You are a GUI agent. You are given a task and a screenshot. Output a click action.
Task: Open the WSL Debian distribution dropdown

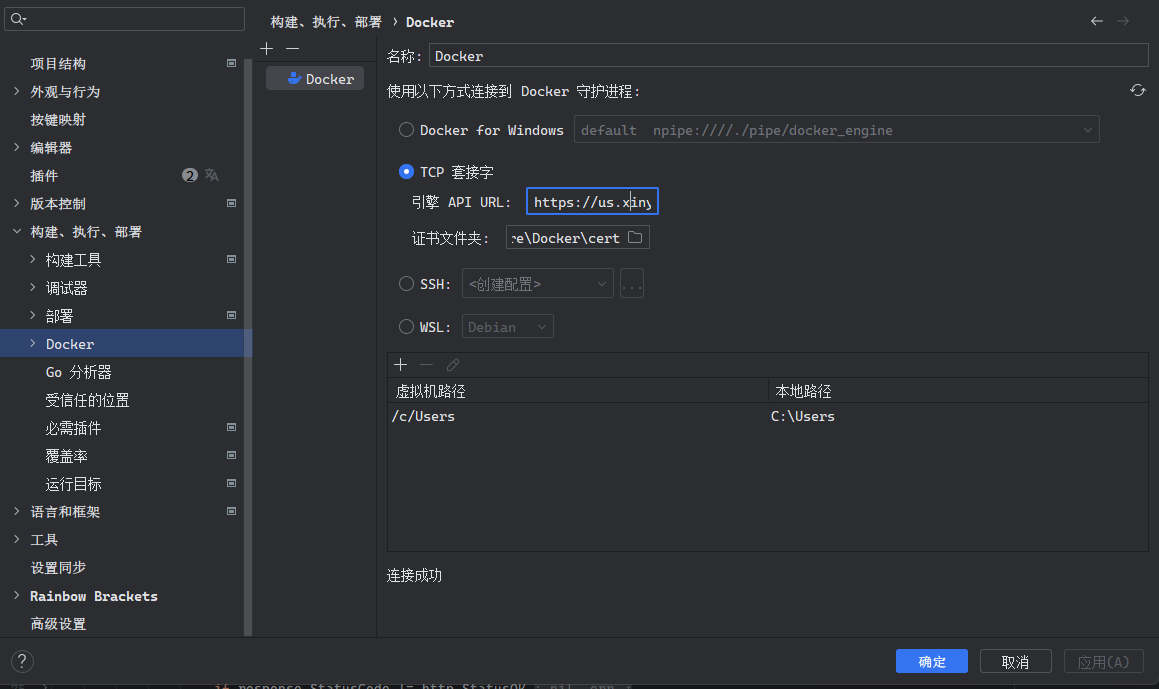point(508,327)
